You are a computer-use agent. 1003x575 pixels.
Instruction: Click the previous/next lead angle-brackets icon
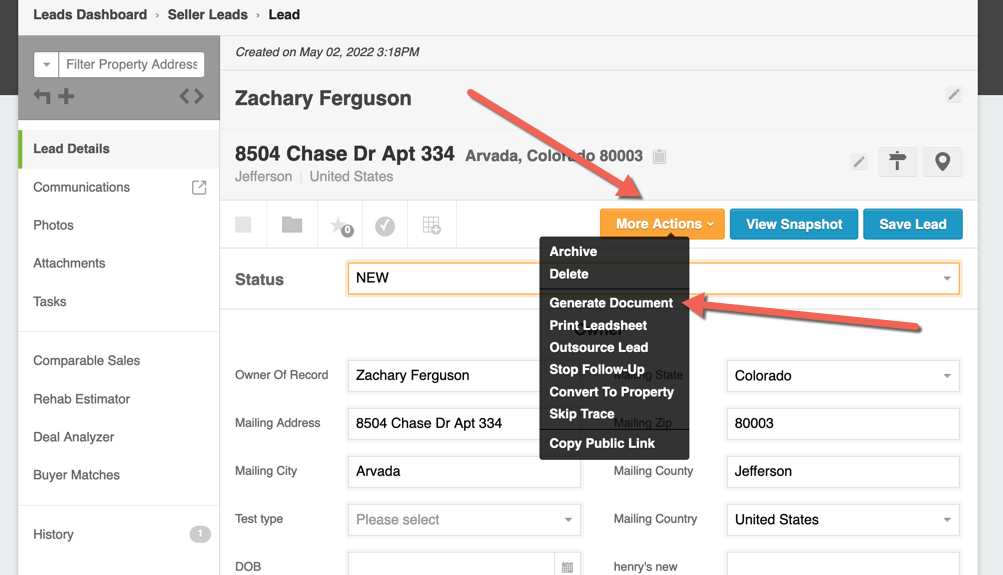[191, 96]
